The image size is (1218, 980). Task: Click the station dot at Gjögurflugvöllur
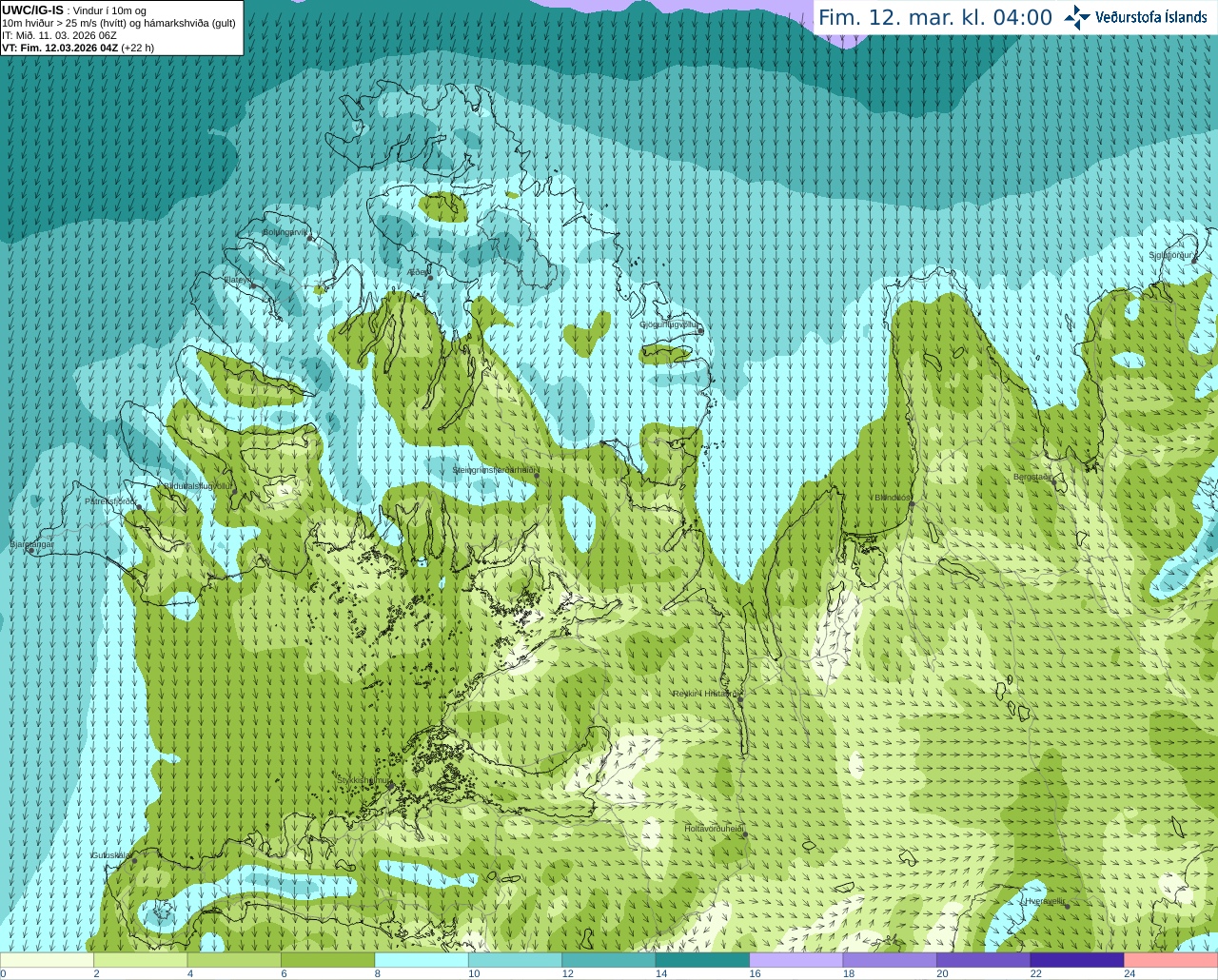700,331
